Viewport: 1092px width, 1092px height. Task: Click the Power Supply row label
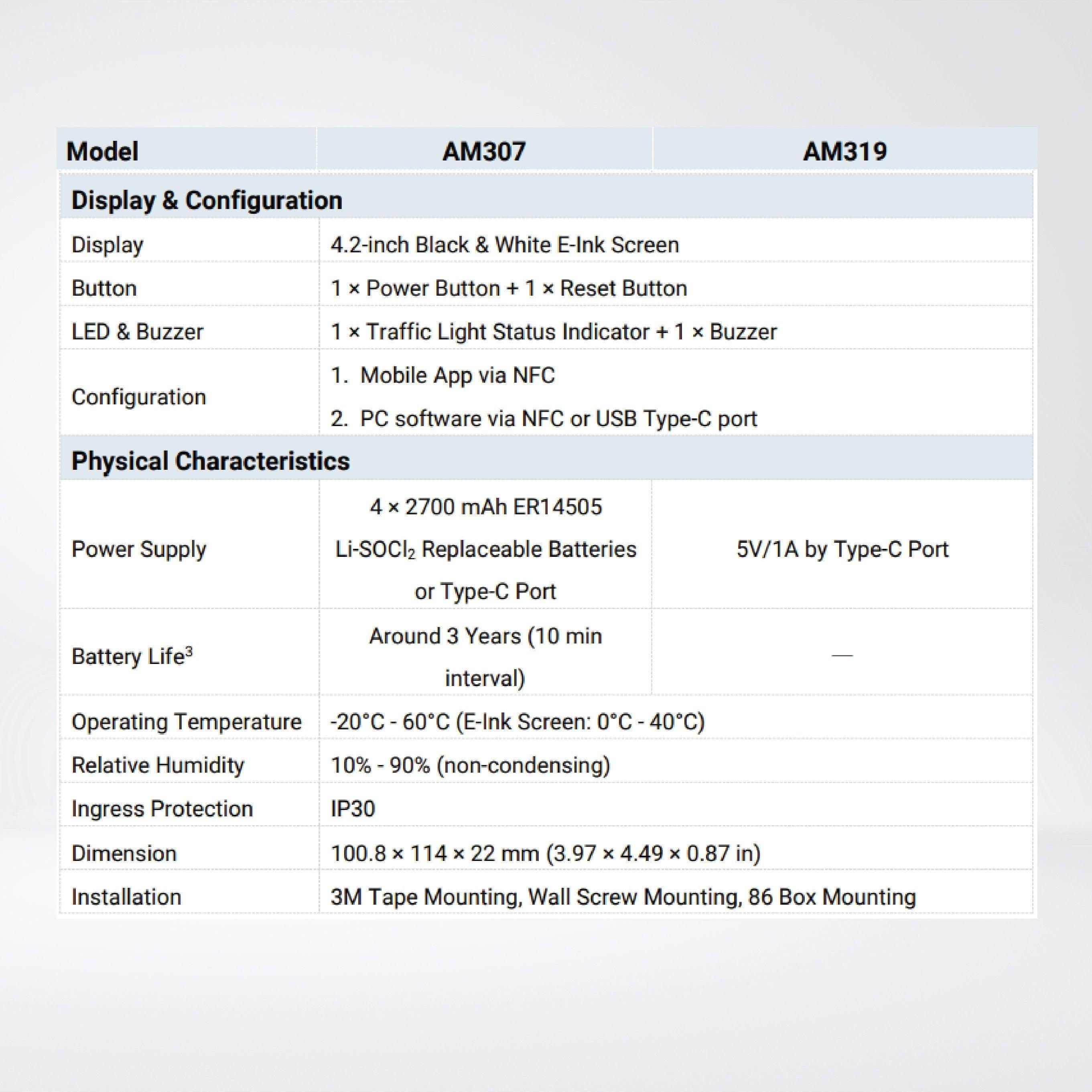click(138, 548)
